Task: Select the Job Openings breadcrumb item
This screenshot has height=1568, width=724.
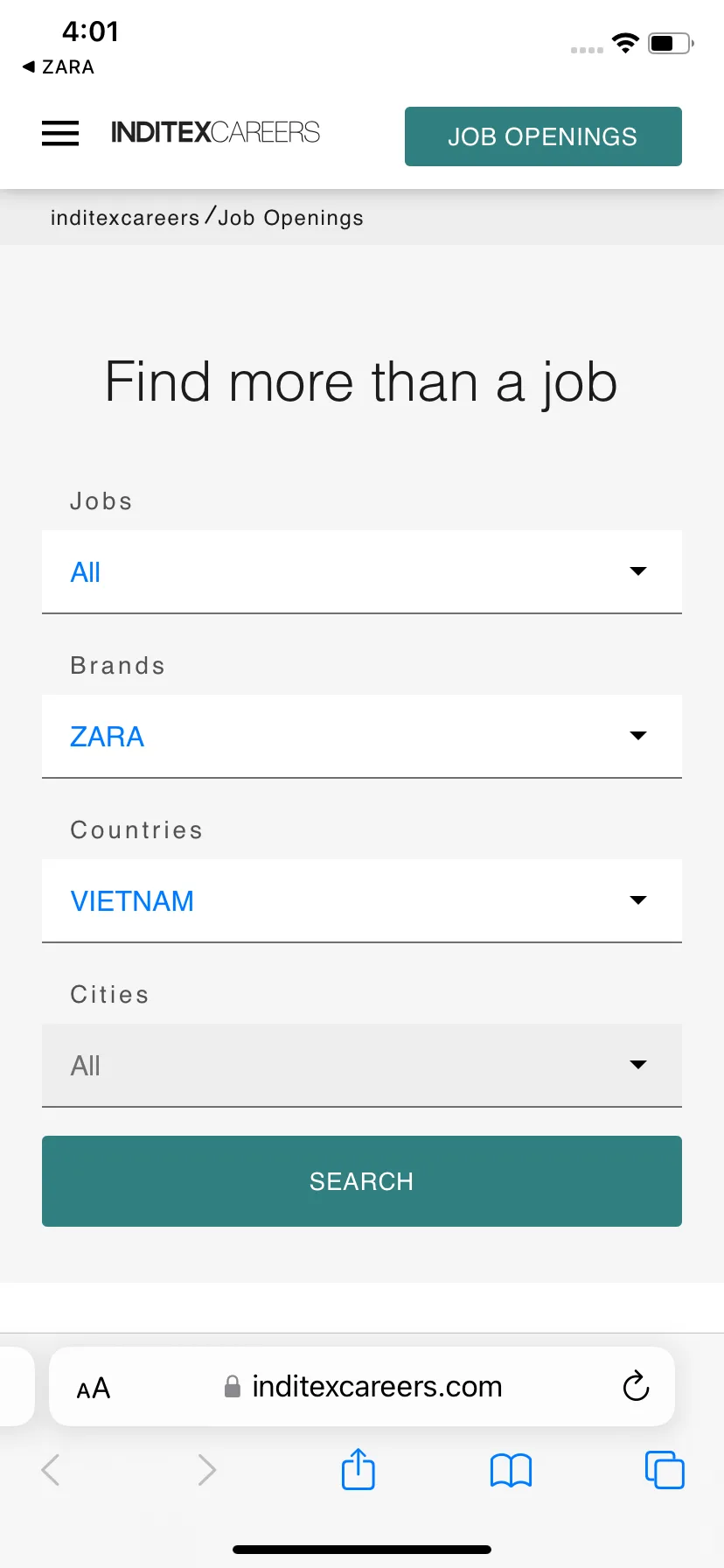Action: 290,218
